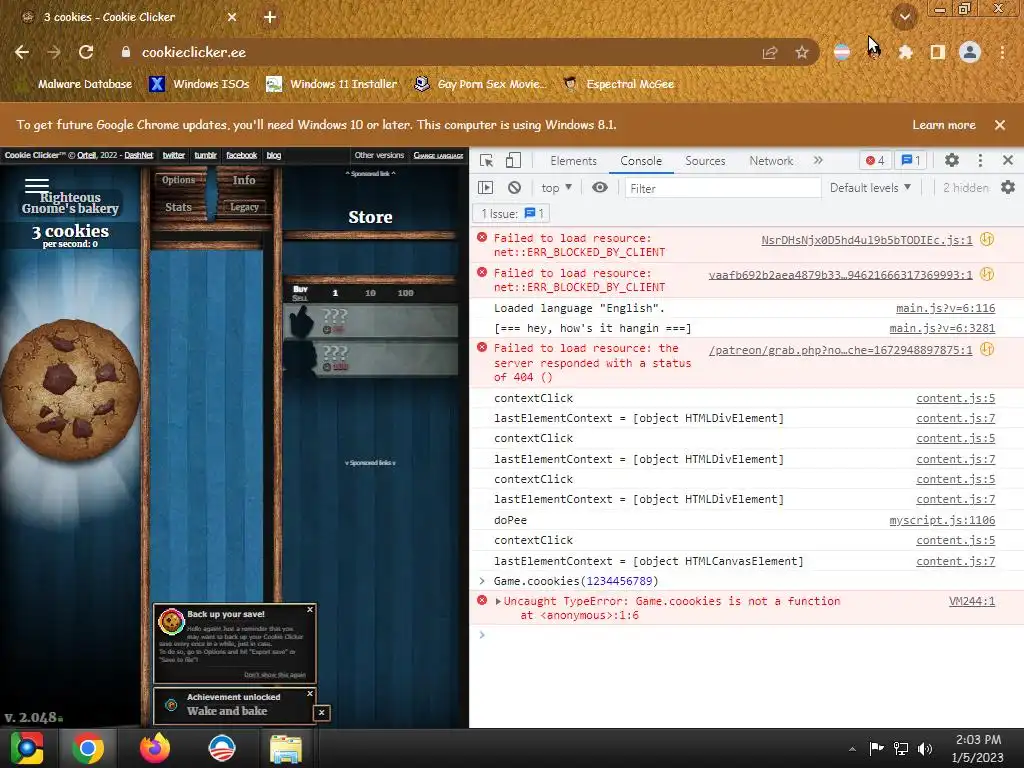Dismiss the Chrome update notice
This screenshot has height=768, width=1024.
pos(999,125)
